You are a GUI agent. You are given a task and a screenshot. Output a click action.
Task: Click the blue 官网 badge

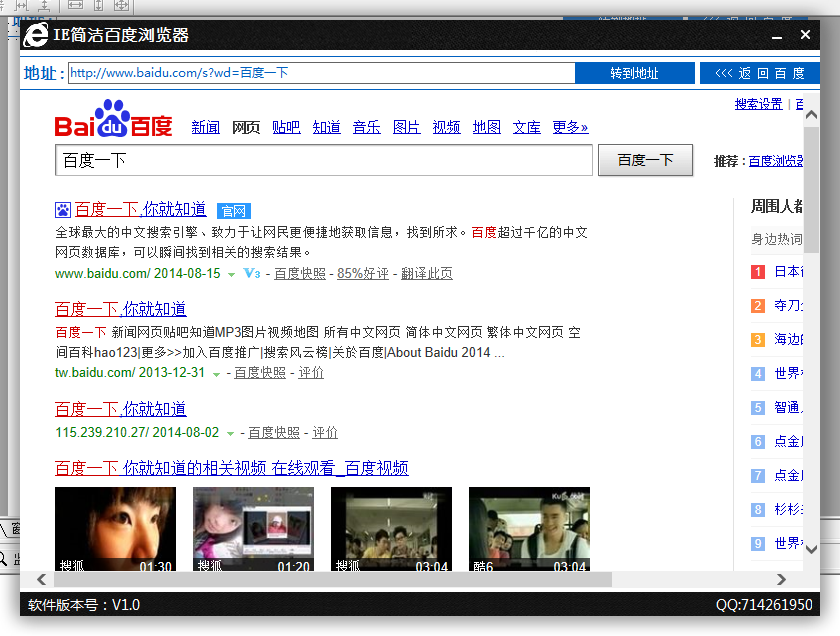pyautogui.click(x=234, y=211)
